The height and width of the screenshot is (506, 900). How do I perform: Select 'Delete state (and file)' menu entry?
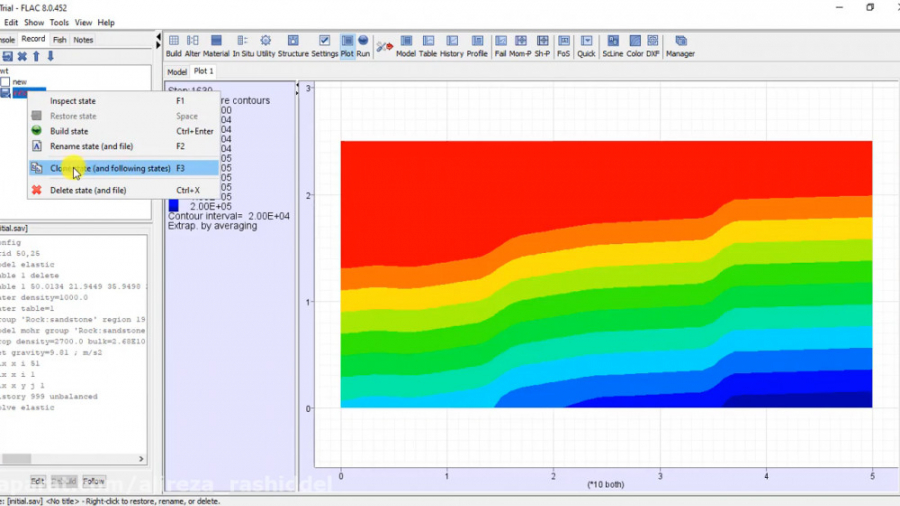(88, 190)
